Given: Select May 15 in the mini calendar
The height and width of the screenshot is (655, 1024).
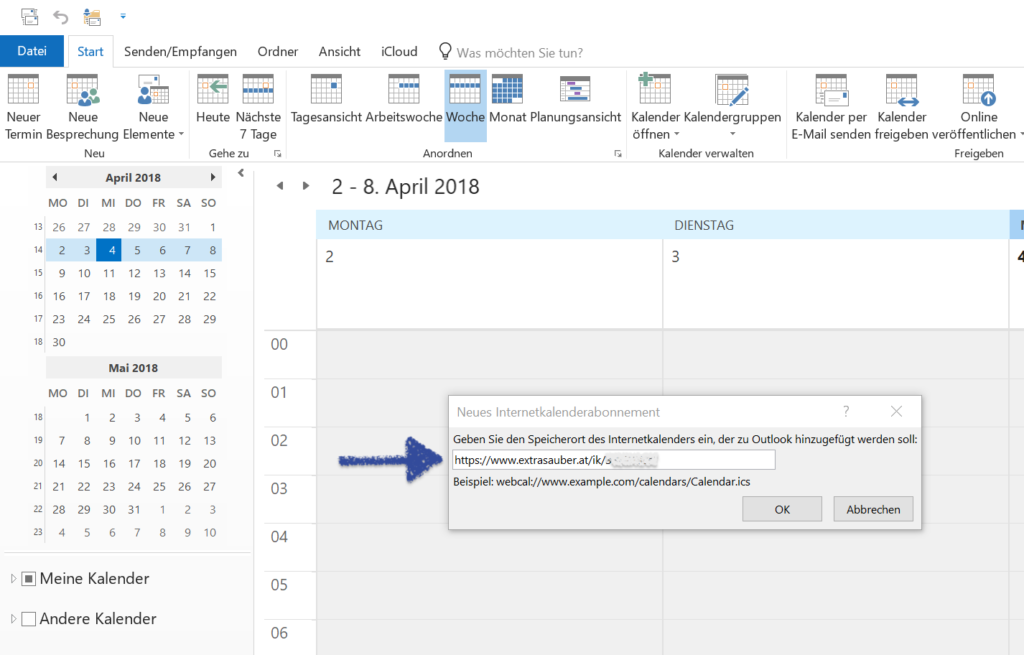Looking at the screenshot, I should coord(84,464).
